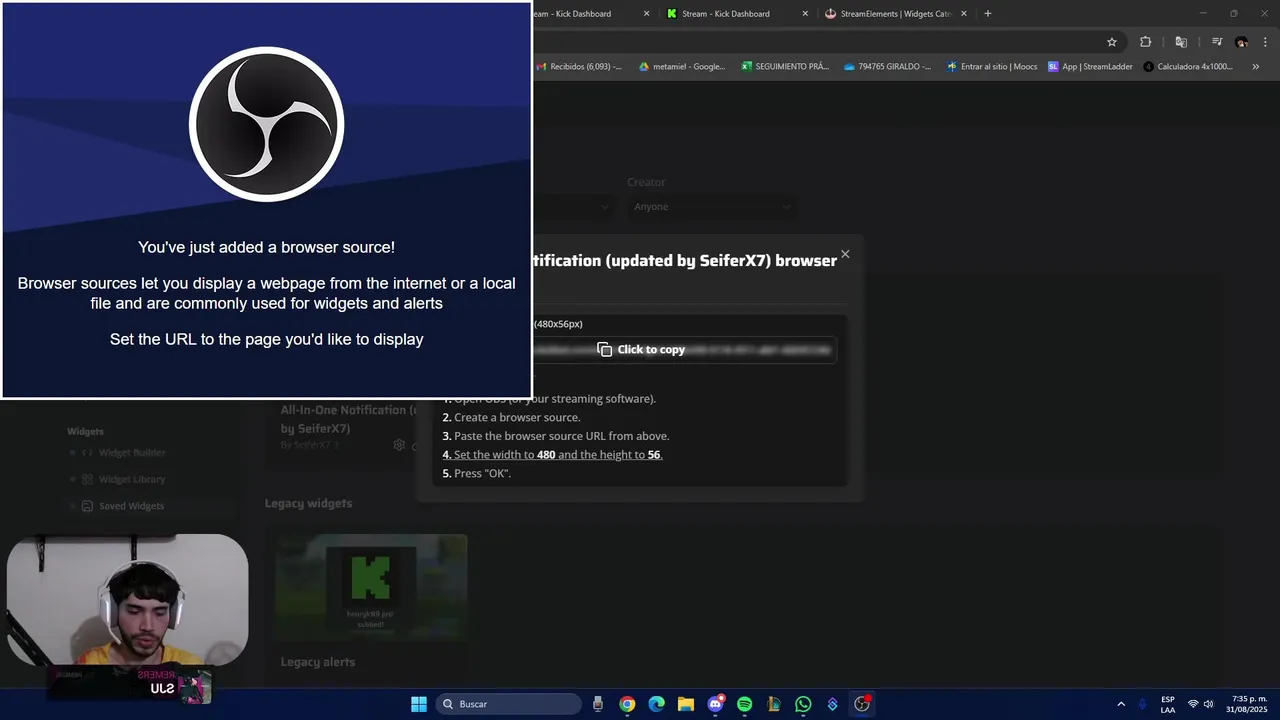Open the media controls icon in Chrome
This screenshot has height=720, width=1280.
[1217, 42]
